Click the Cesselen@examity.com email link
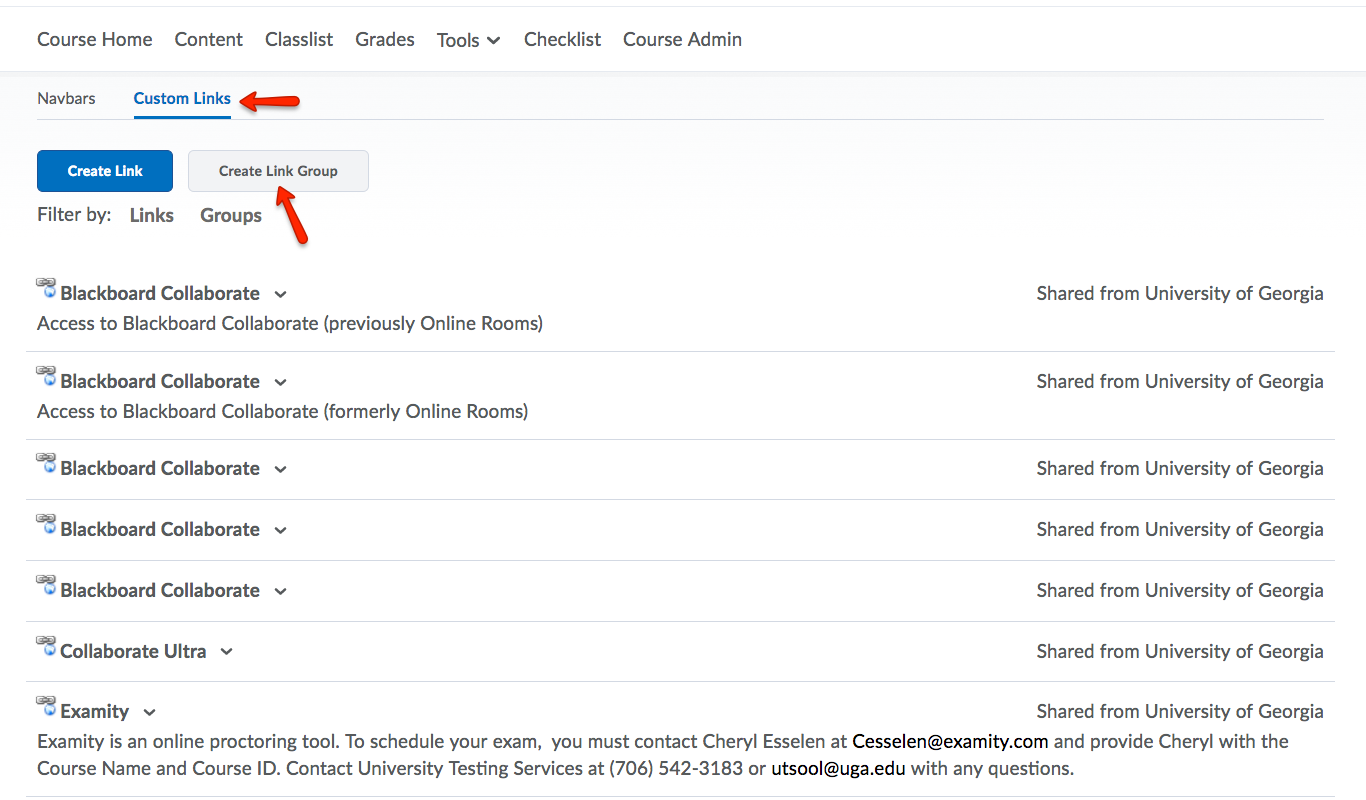This screenshot has height=800, width=1366. click(950, 741)
